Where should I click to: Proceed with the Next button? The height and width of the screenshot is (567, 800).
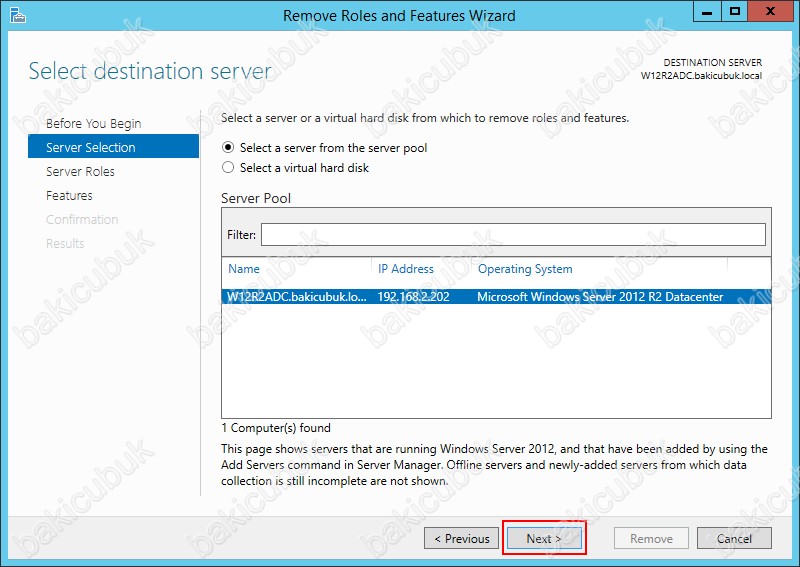coord(544,538)
